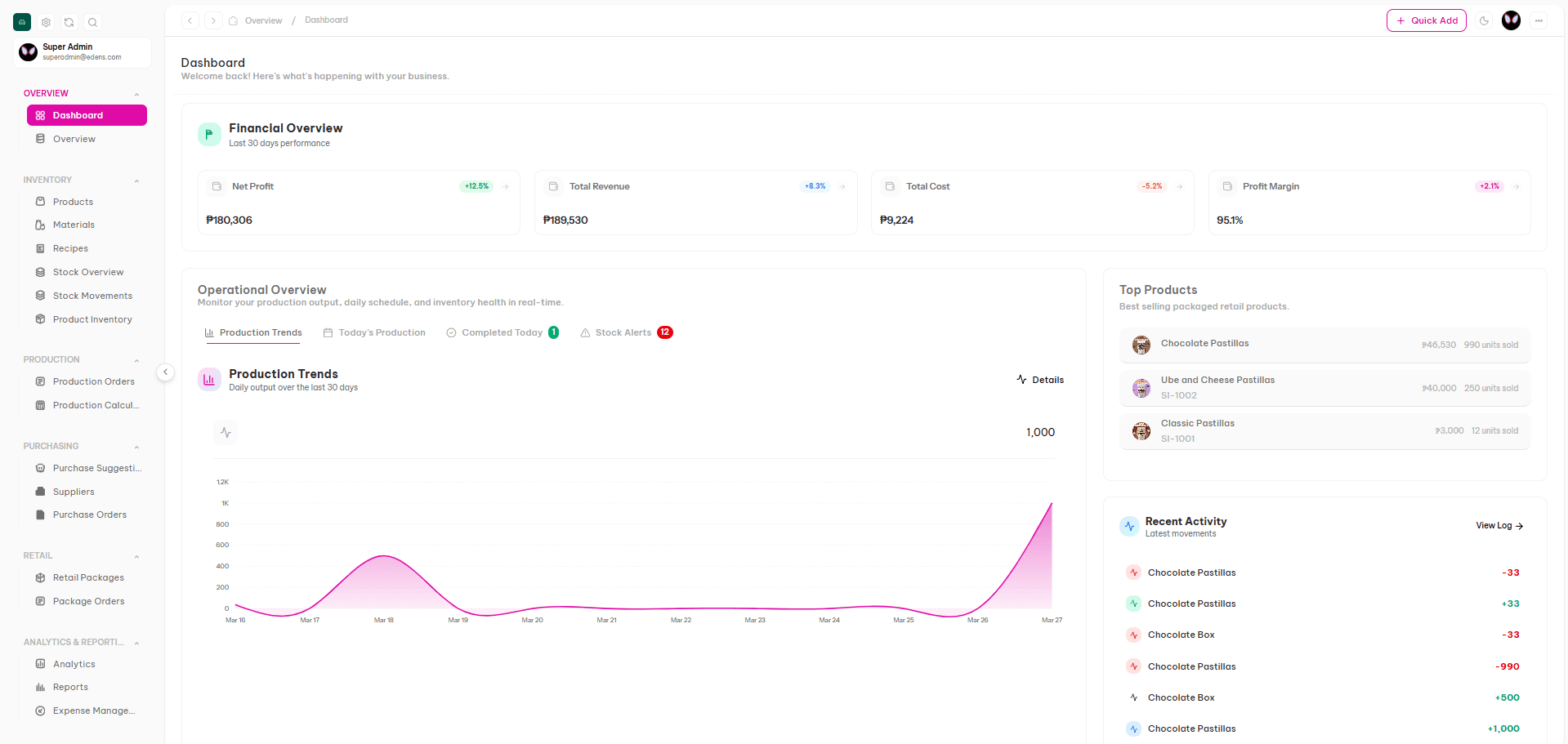Collapse the Retail sidebar section
Screen dimensions: 1568x744
click(136, 556)
